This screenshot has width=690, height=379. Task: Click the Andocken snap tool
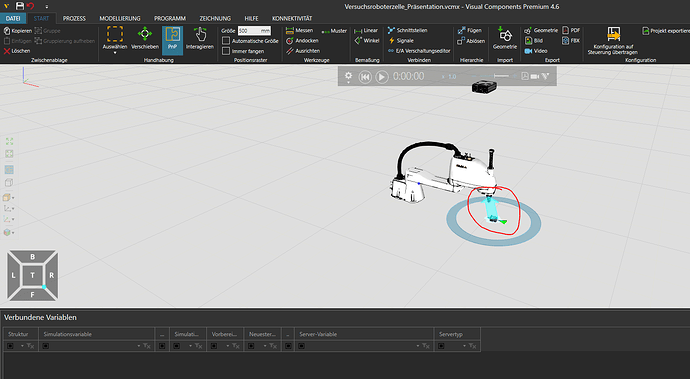(x=302, y=40)
